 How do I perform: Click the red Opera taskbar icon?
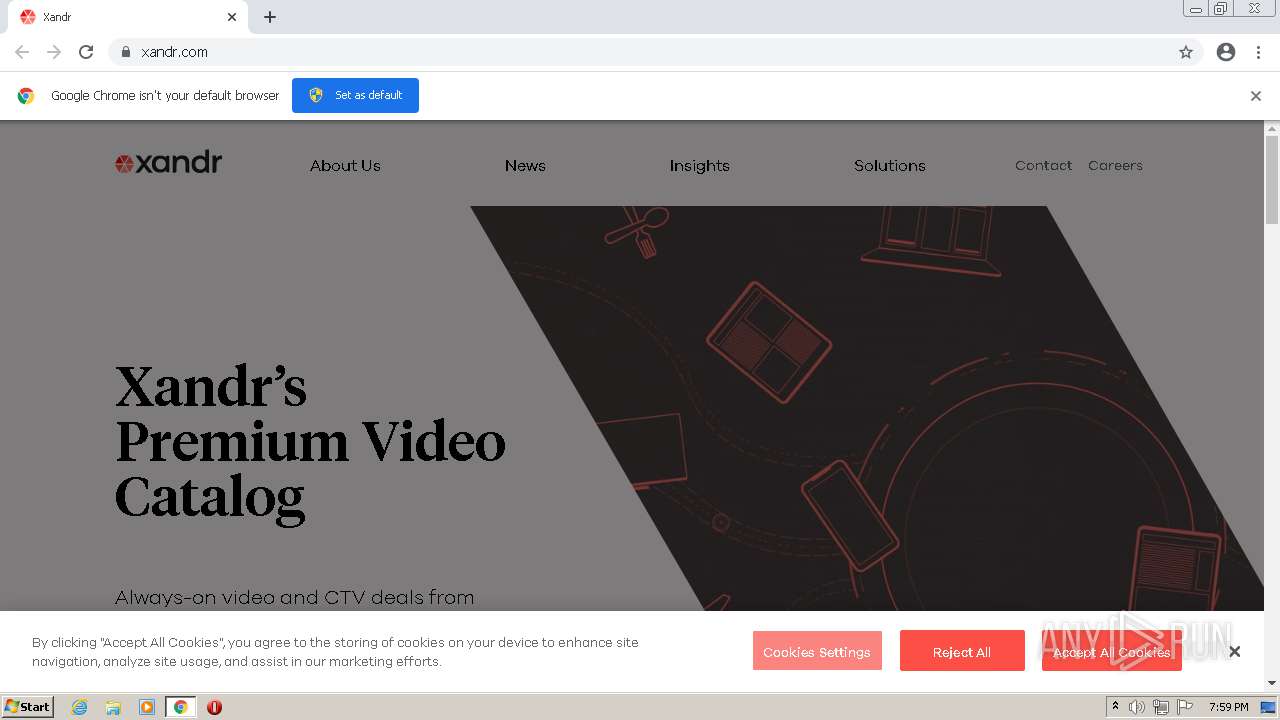coord(214,707)
